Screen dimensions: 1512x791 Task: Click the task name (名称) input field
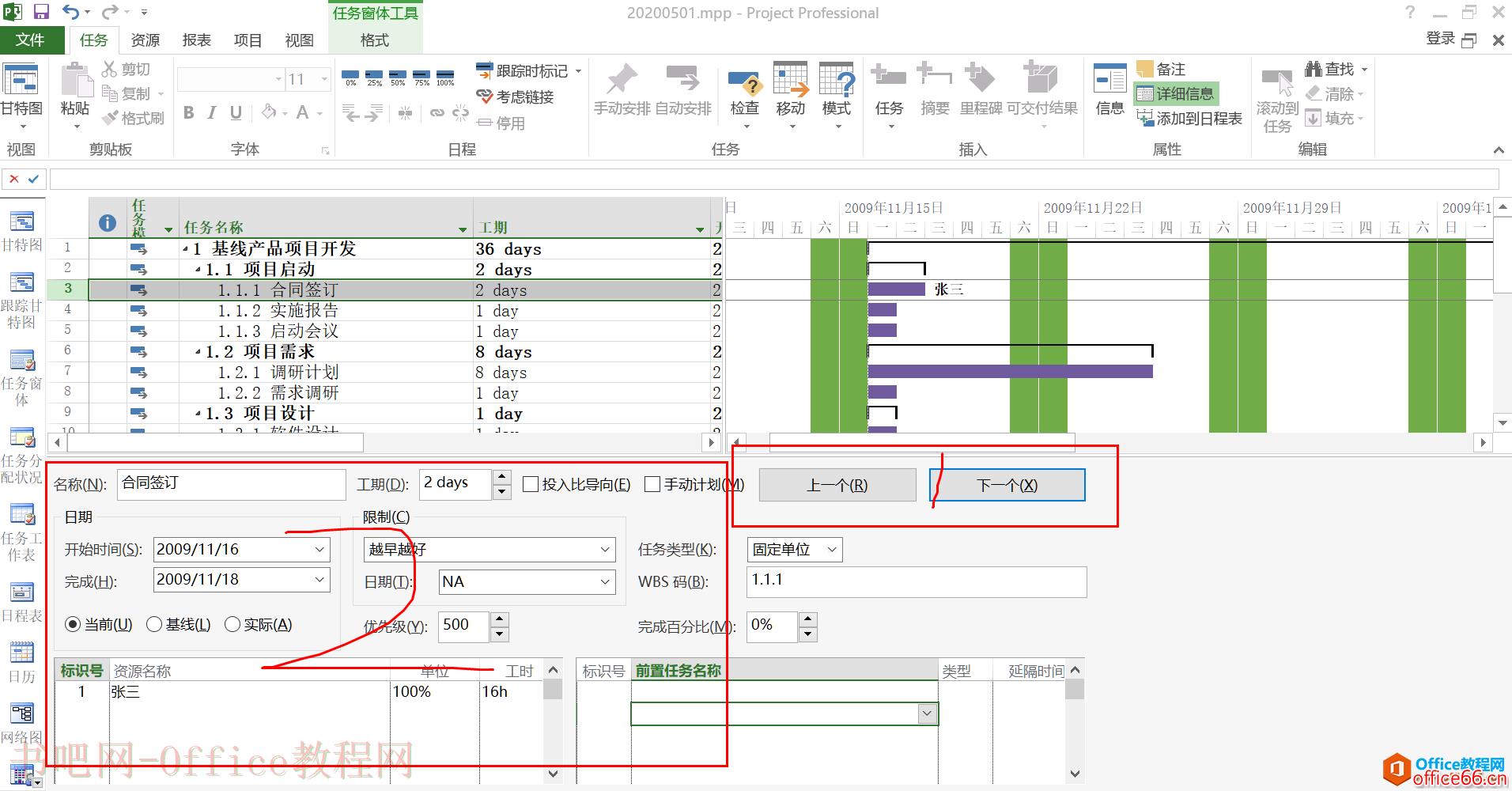tap(231, 484)
